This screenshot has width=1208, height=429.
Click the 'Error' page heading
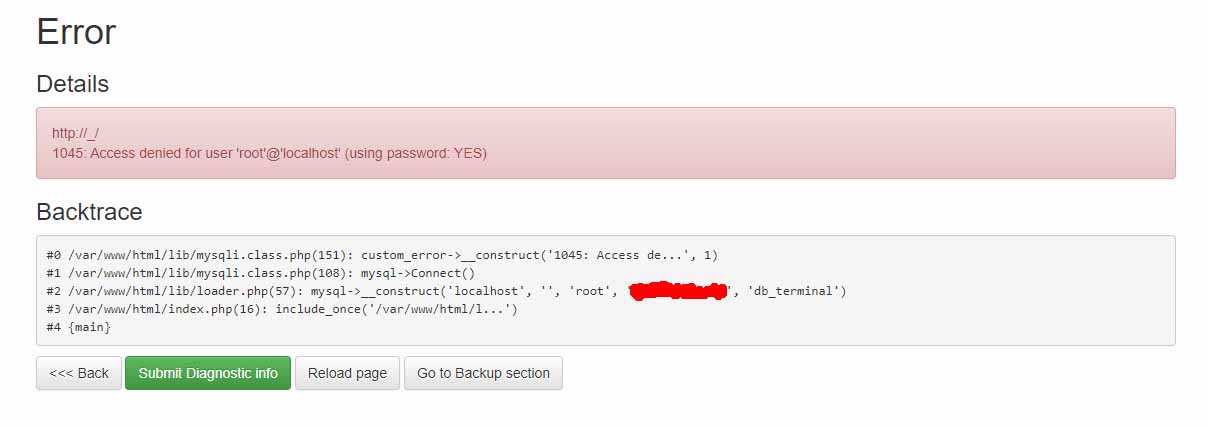click(76, 32)
